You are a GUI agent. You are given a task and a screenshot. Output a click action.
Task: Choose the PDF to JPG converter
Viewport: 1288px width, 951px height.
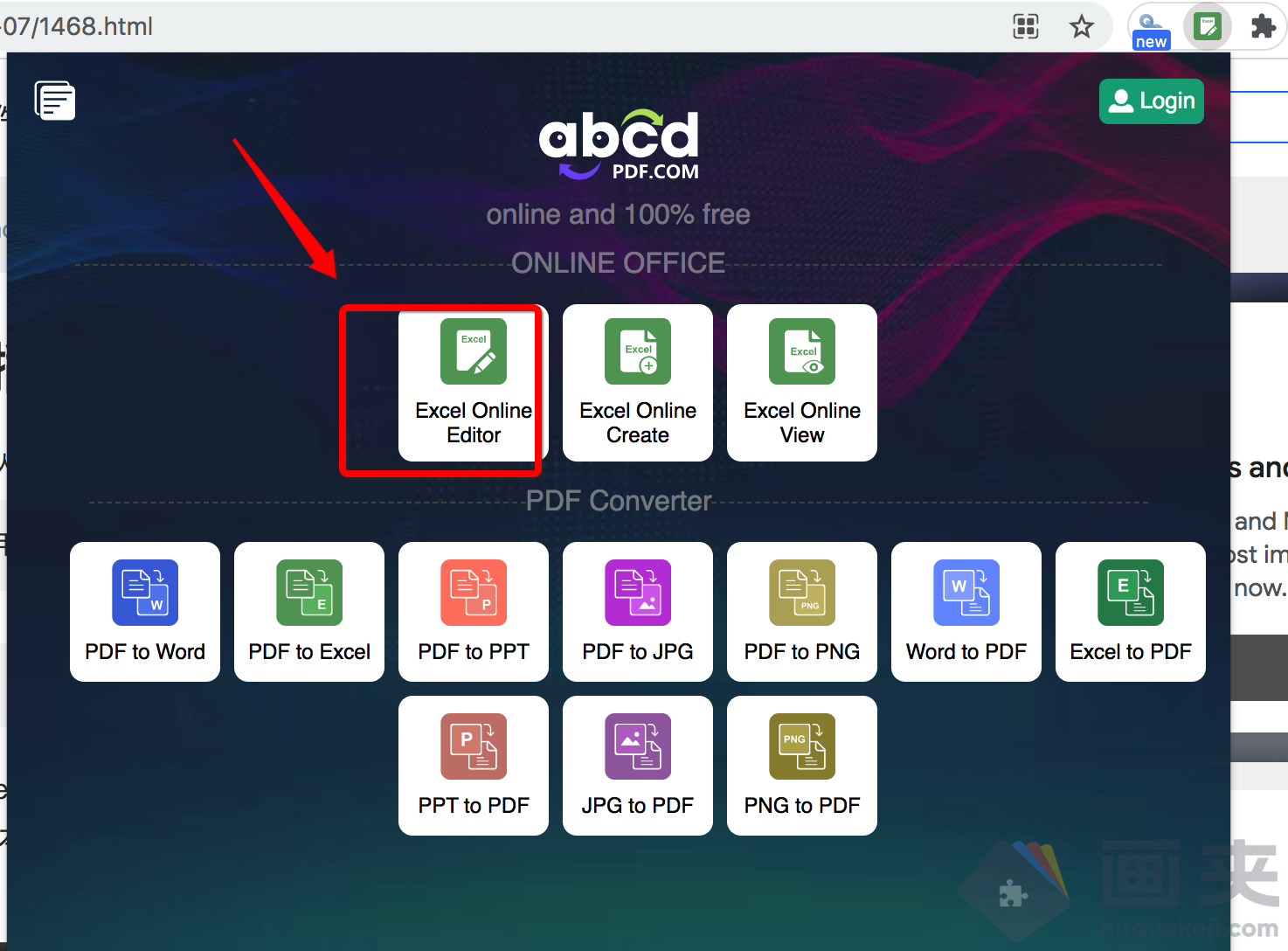[x=637, y=612]
